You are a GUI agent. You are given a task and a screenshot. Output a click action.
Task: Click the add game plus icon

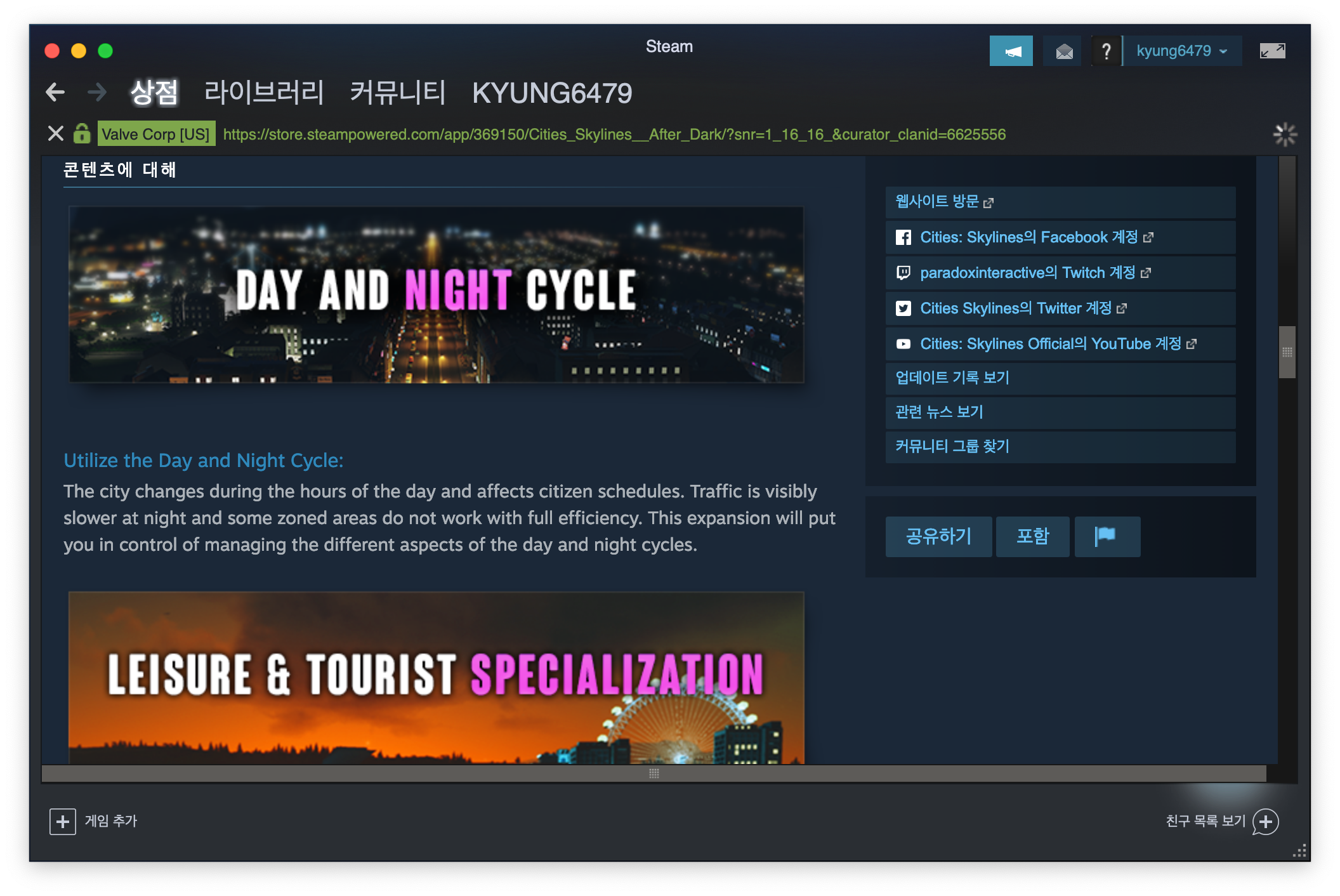click(63, 821)
